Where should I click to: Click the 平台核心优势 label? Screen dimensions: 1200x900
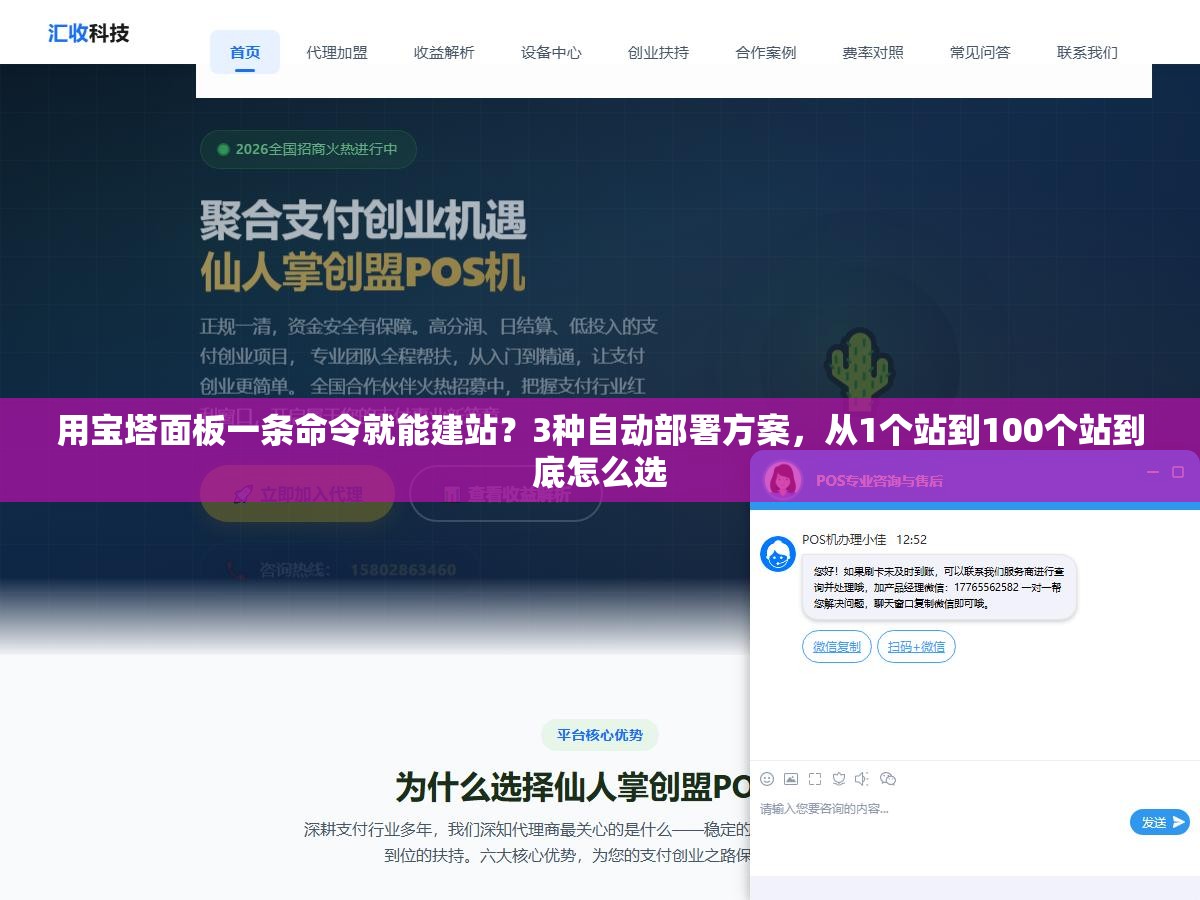point(600,735)
